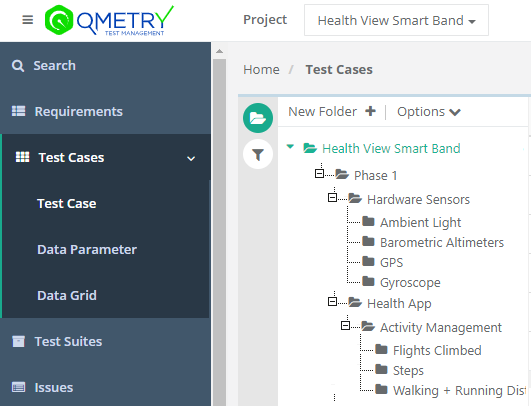Screen dimensions: 531x406
Task: Click the Home breadcrumb link
Action: click(261, 70)
